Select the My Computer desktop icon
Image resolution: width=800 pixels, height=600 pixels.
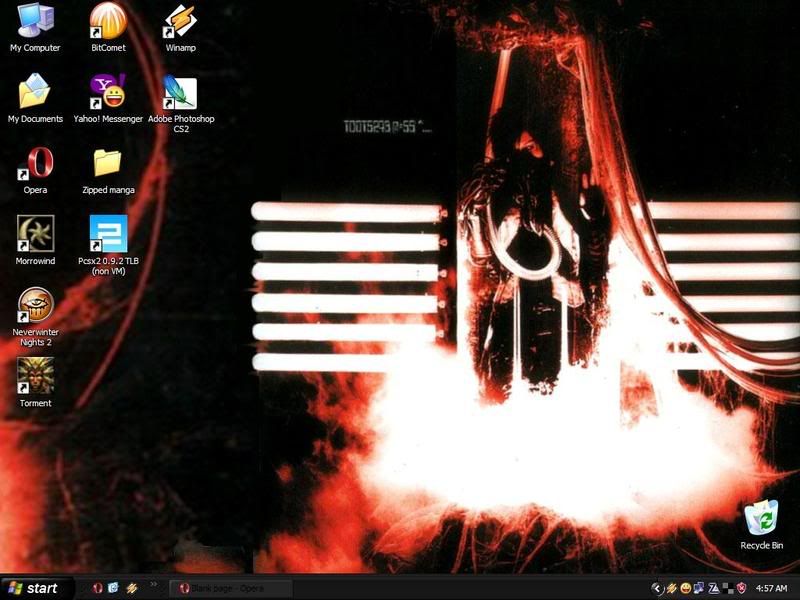point(35,28)
